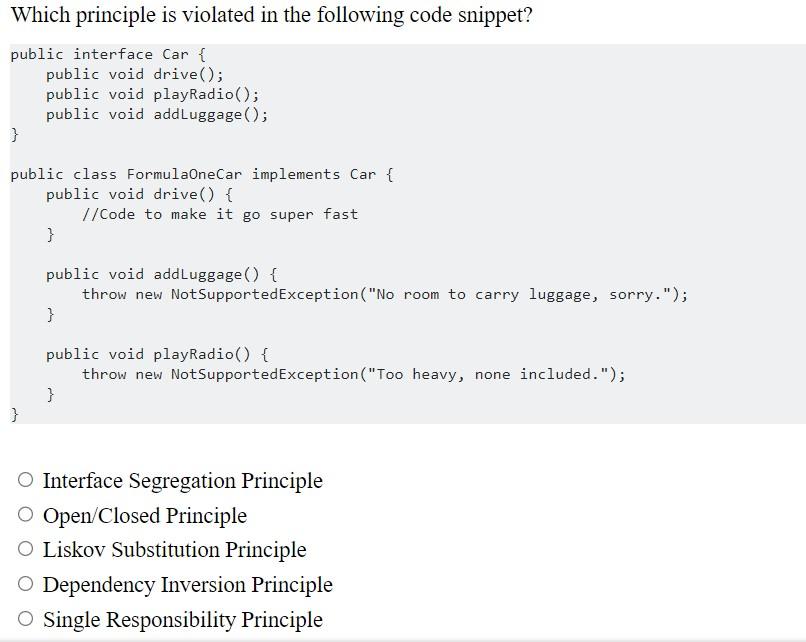
Task: Click the Single Responsibility Principle label text
Action: click(x=183, y=620)
